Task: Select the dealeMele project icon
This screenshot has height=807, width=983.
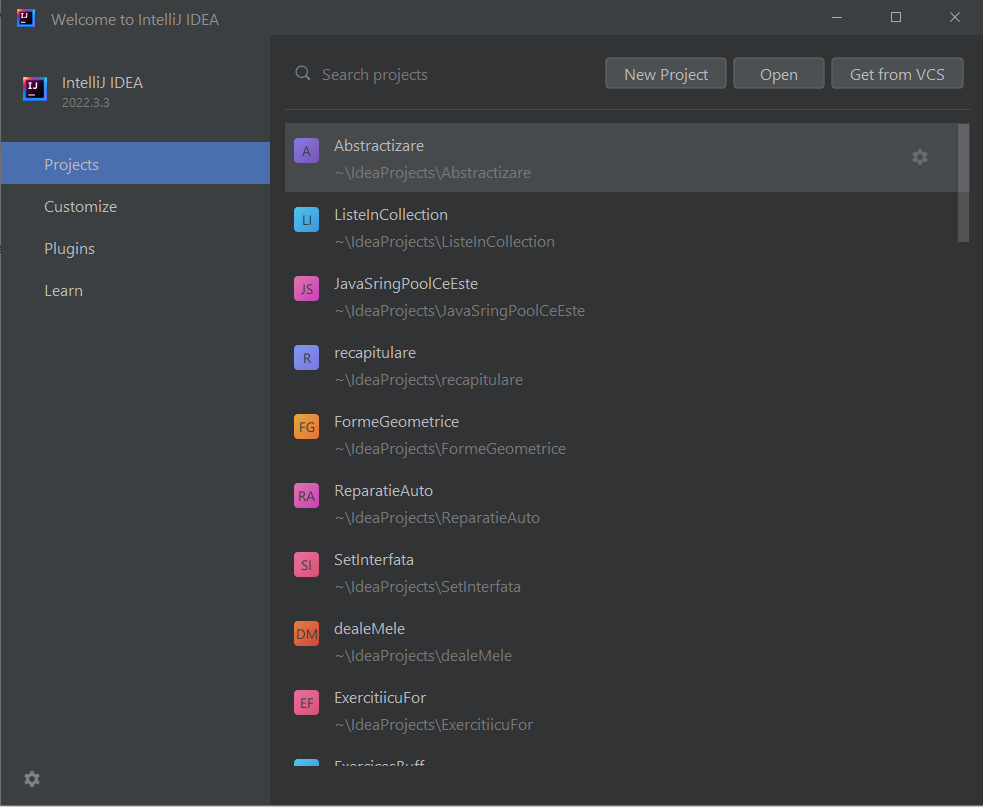Action: coord(306,633)
